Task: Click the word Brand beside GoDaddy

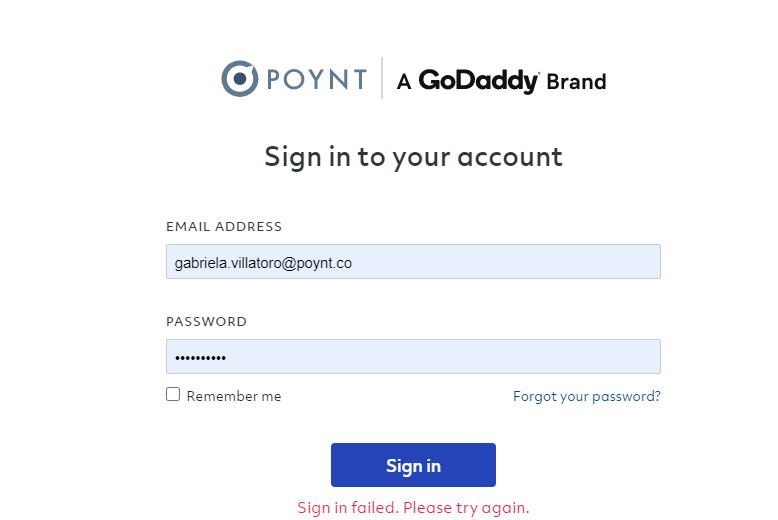Action: click(x=576, y=82)
